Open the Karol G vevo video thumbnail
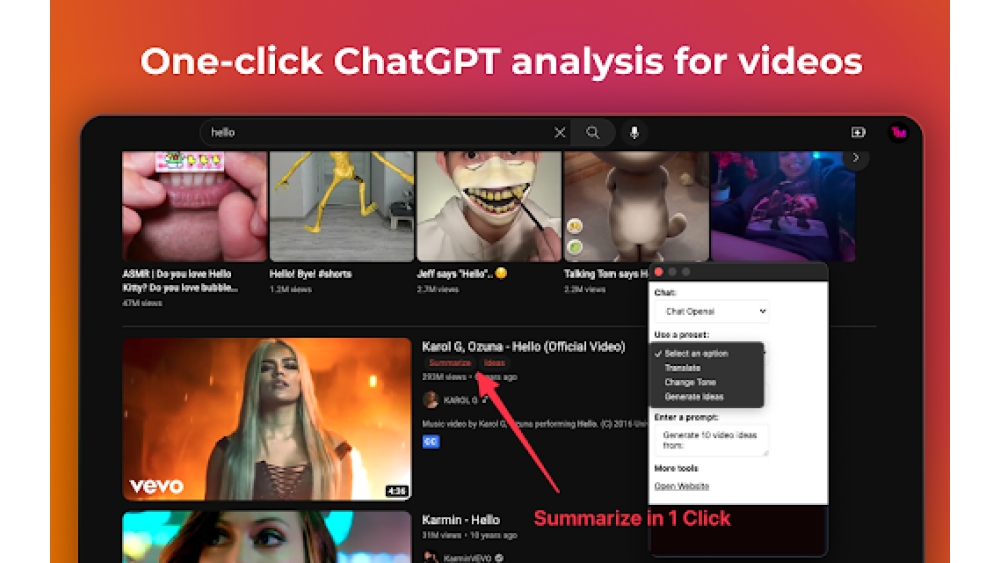The height and width of the screenshot is (563, 1000). pos(267,419)
